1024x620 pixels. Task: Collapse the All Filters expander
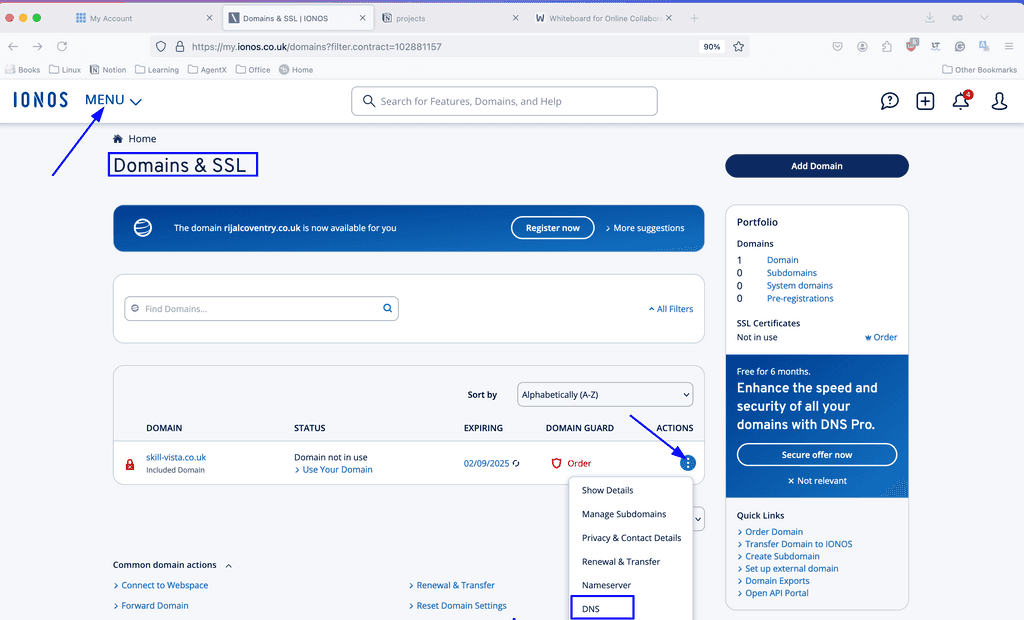coord(671,309)
